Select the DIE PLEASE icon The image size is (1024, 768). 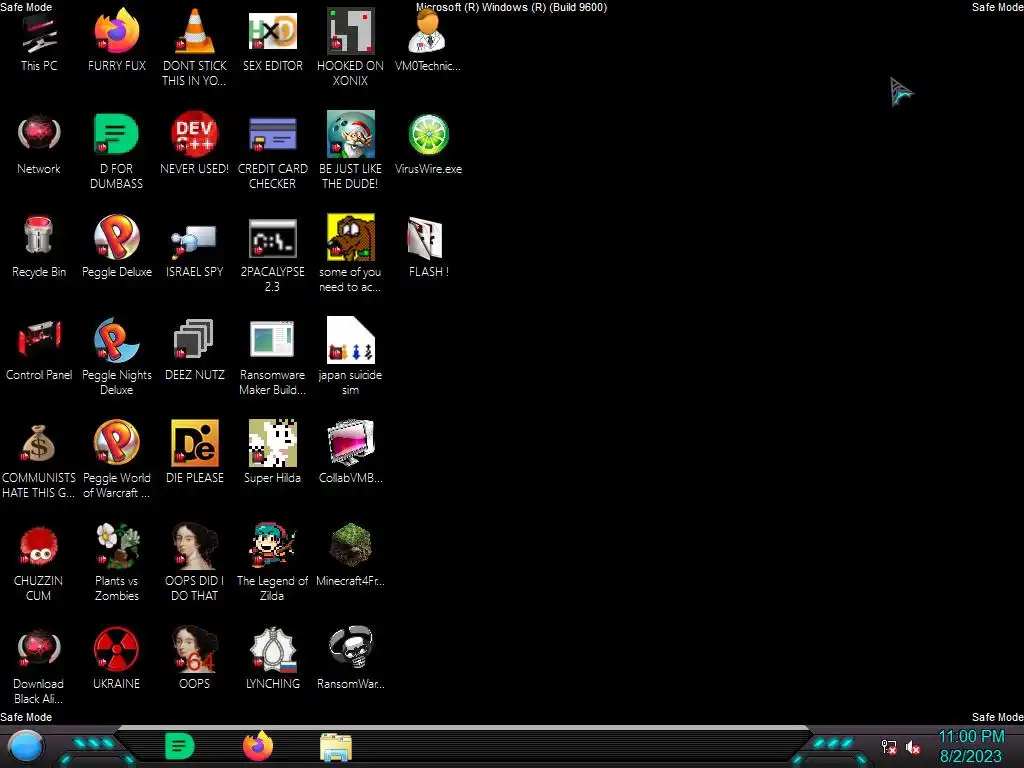pyautogui.click(x=194, y=443)
